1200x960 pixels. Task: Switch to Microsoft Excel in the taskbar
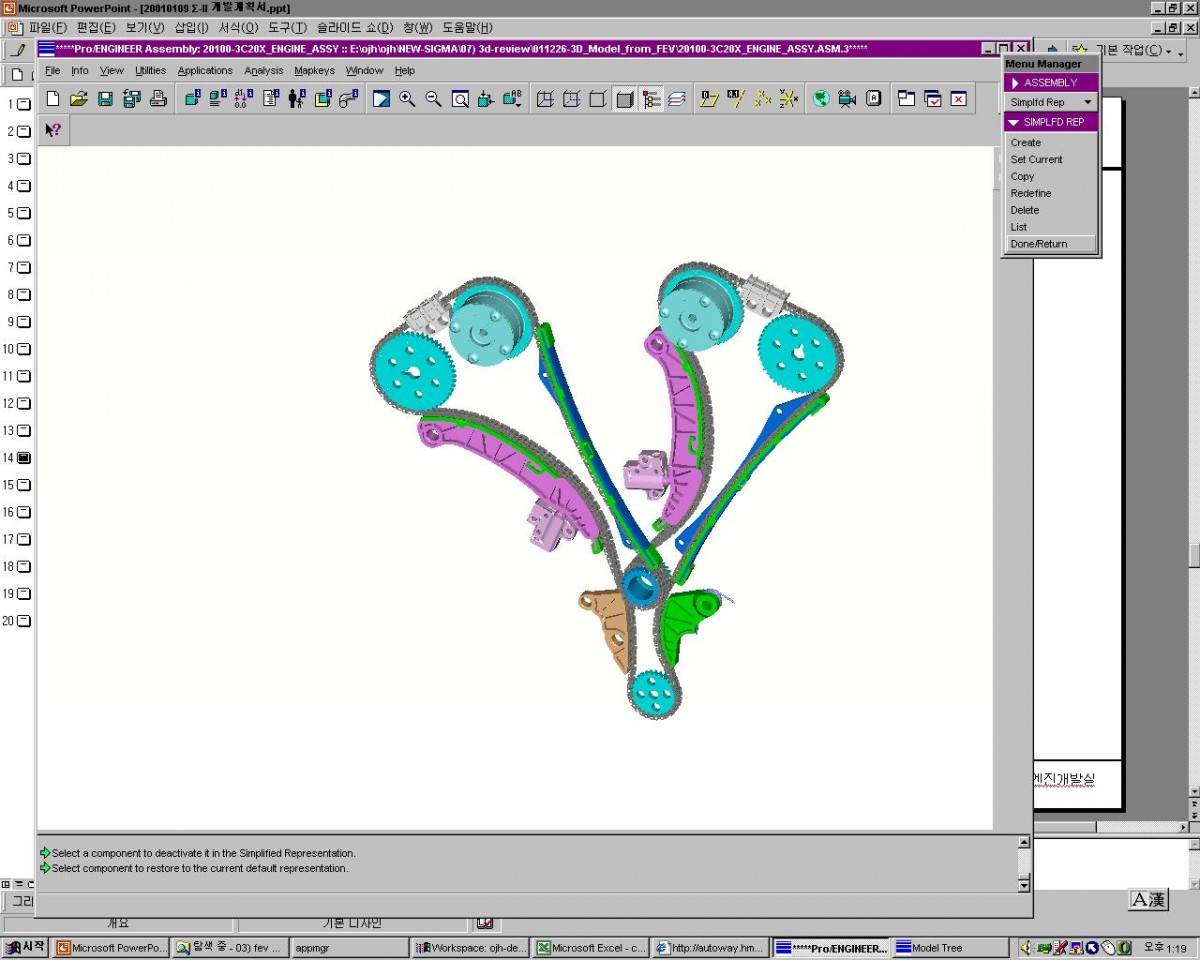click(x=590, y=948)
